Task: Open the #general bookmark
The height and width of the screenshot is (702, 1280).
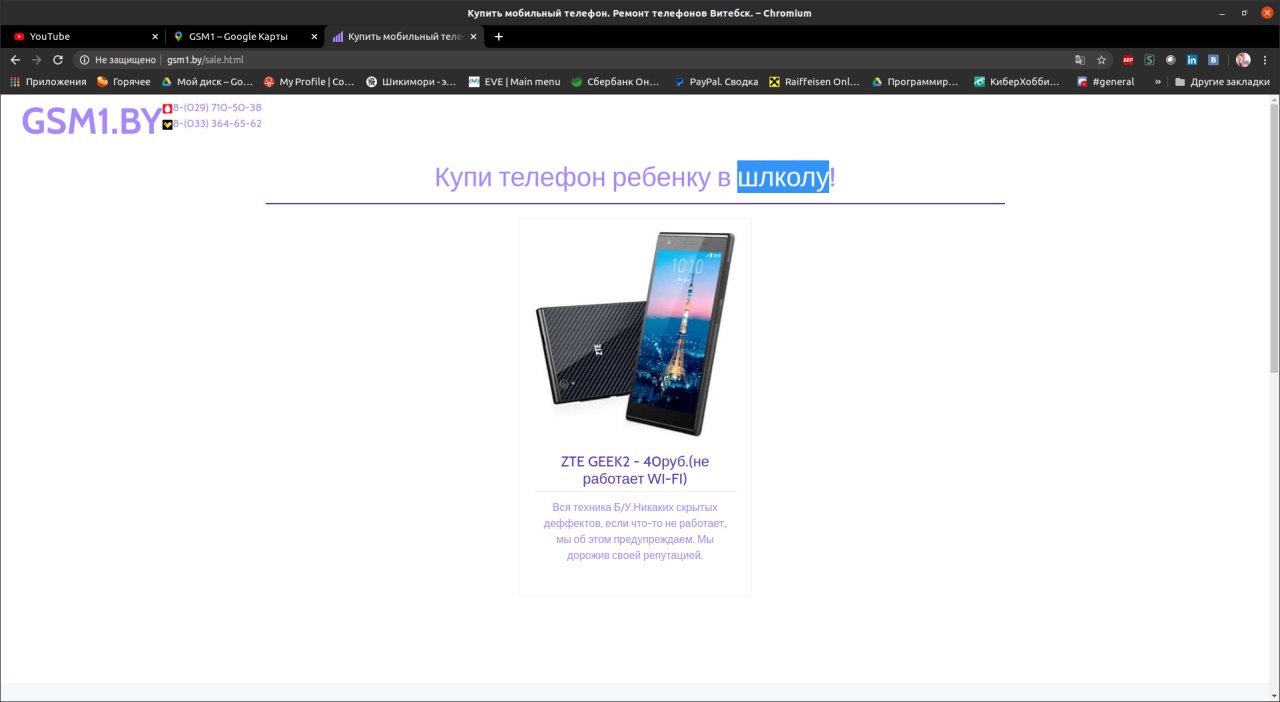Action: 1105,82
